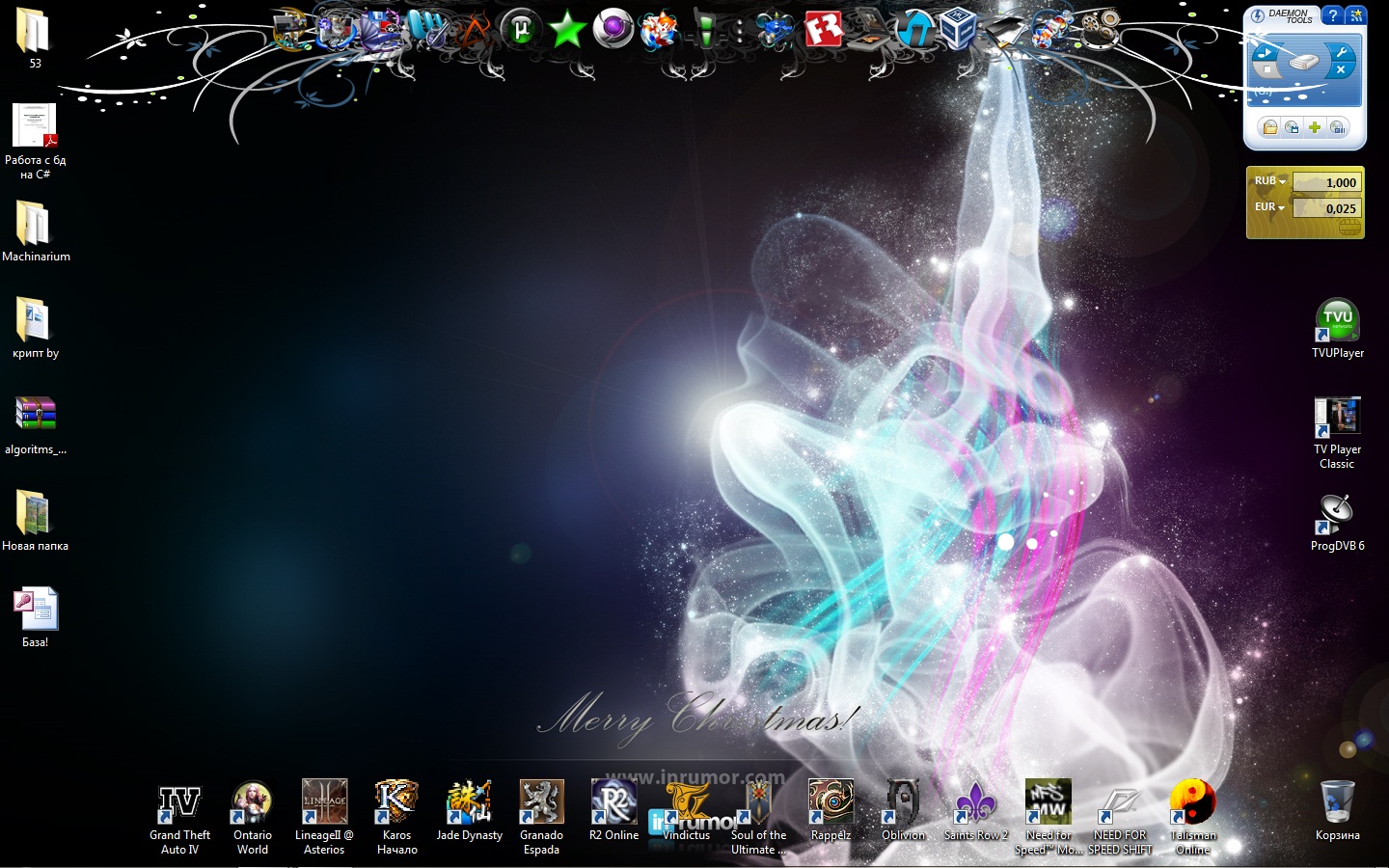This screenshot has width=1389, height=868.
Task: Open the uTorrent icon in the top dock
Action: [520, 30]
